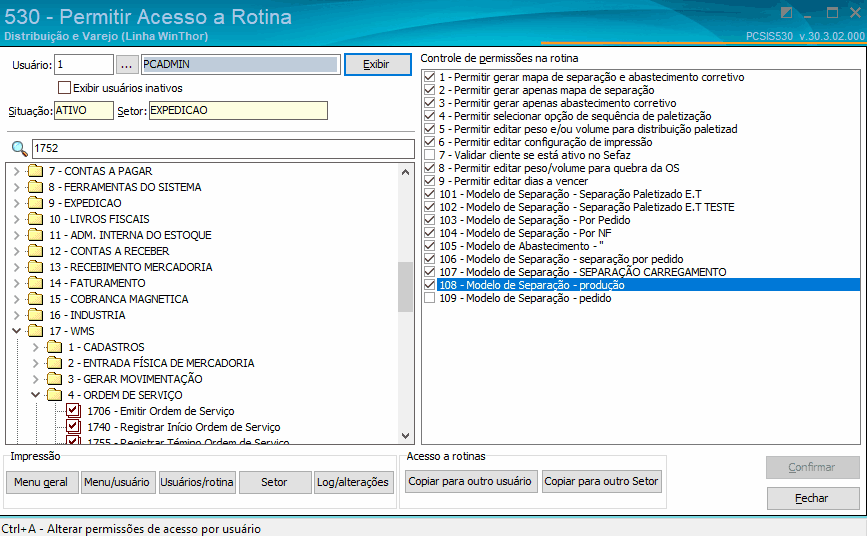Click the window restore icon in title bar

tap(832, 13)
